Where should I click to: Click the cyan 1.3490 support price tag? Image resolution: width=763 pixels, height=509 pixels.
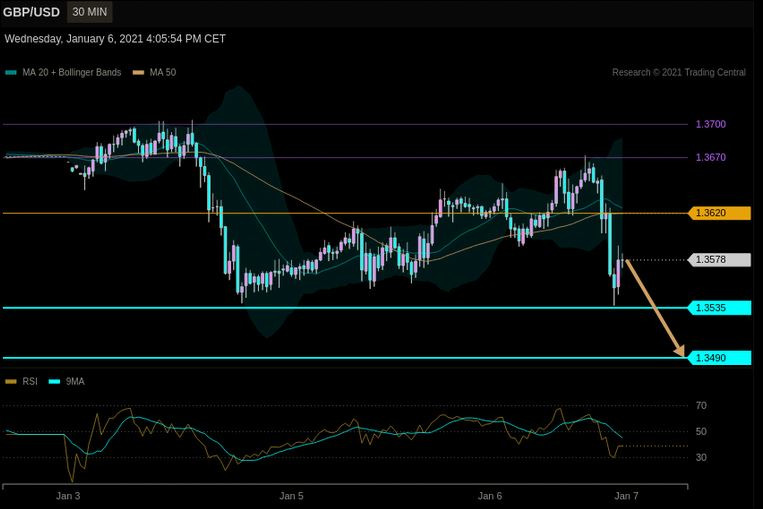[x=720, y=358]
